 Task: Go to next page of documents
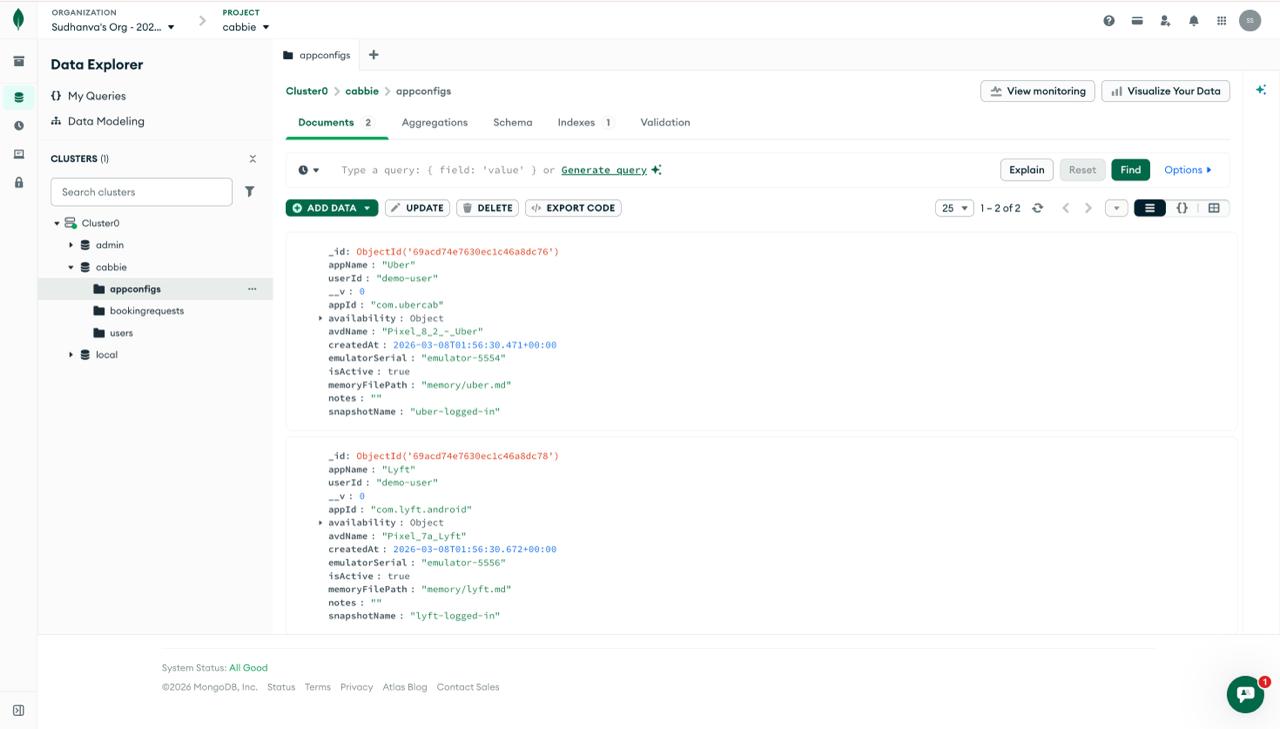[1089, 208]
